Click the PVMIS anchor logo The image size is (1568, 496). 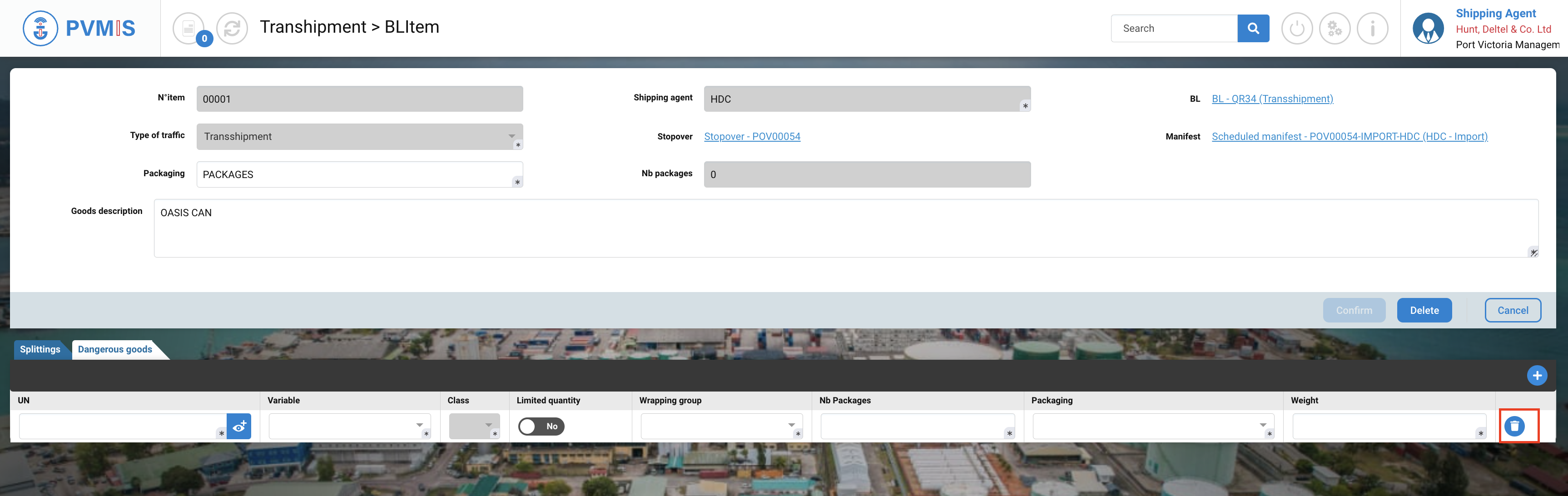pos(40,28)
